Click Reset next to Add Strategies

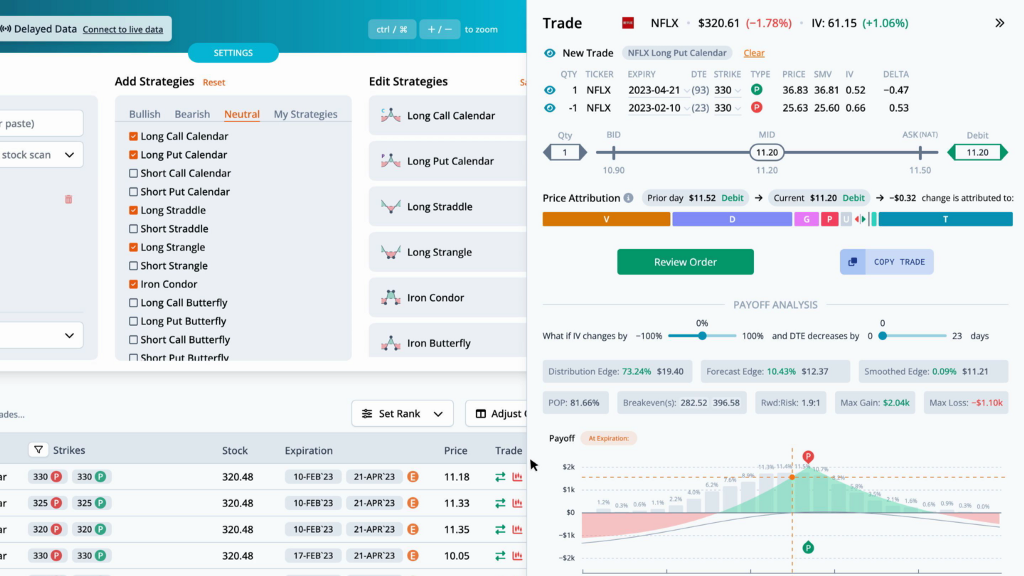[x=214, y=82]
